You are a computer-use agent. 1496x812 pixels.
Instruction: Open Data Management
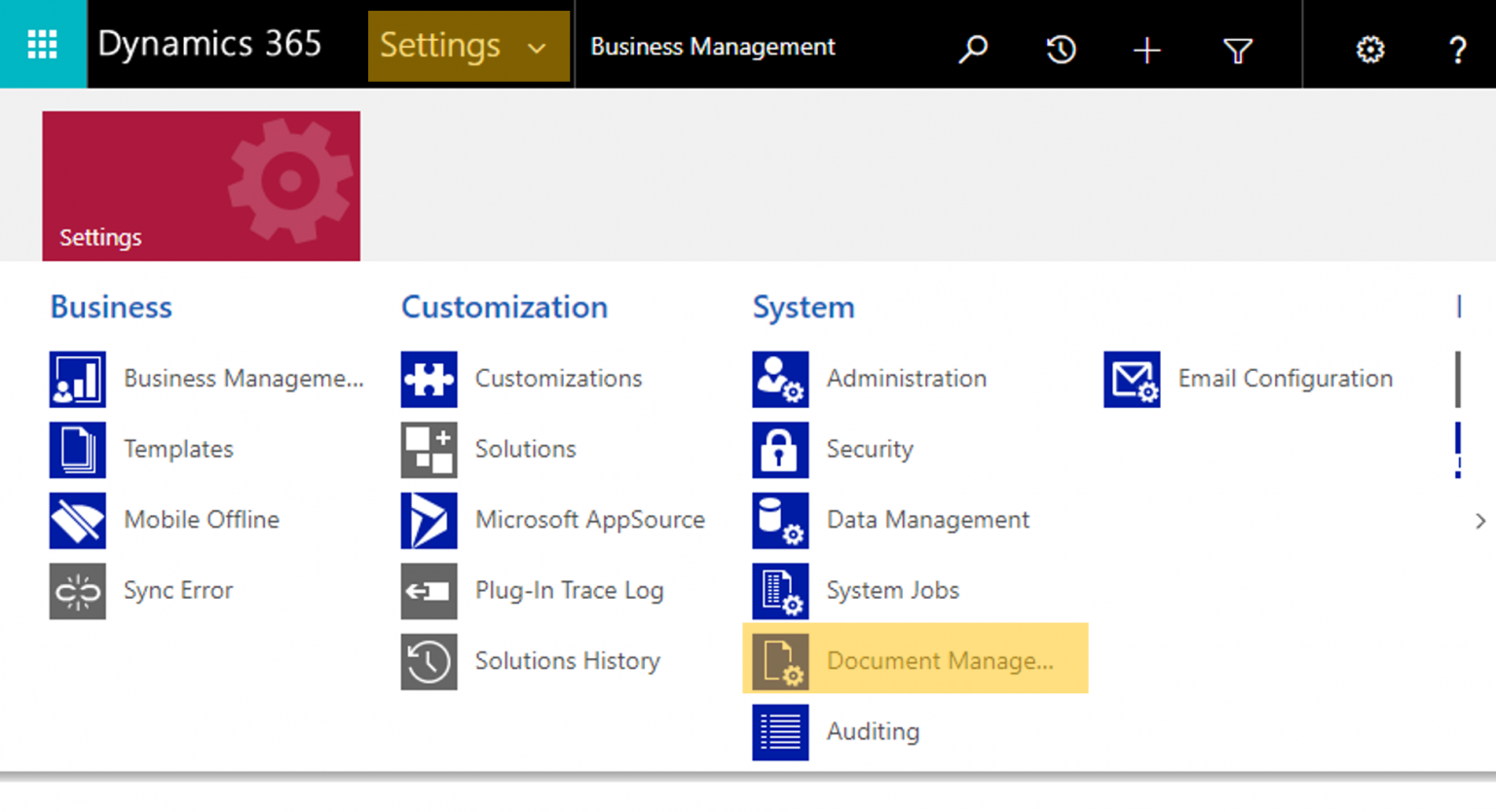(x=927, y=520)
